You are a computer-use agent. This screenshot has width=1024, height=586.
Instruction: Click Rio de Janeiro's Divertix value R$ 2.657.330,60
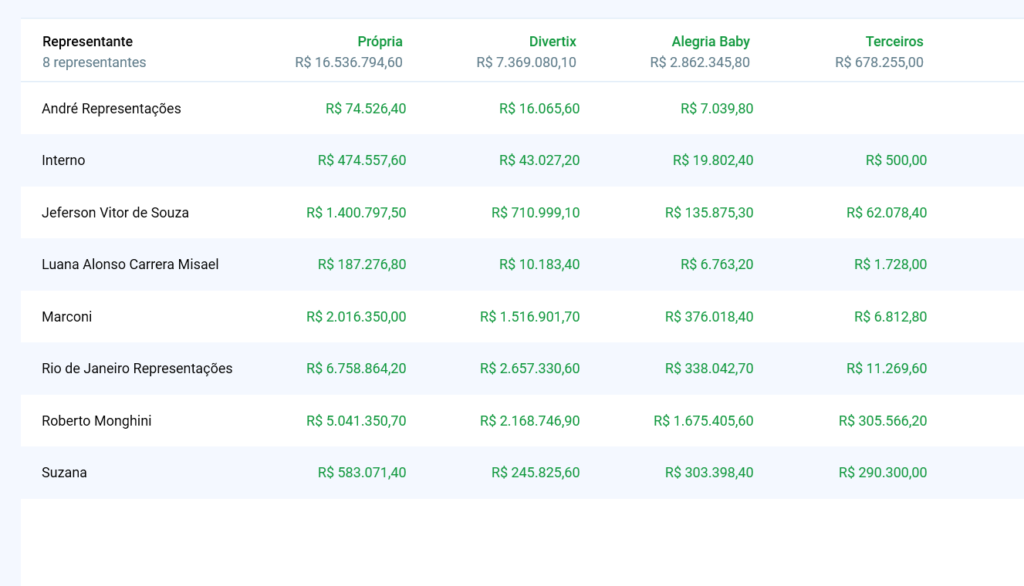[x=530, y=368]
